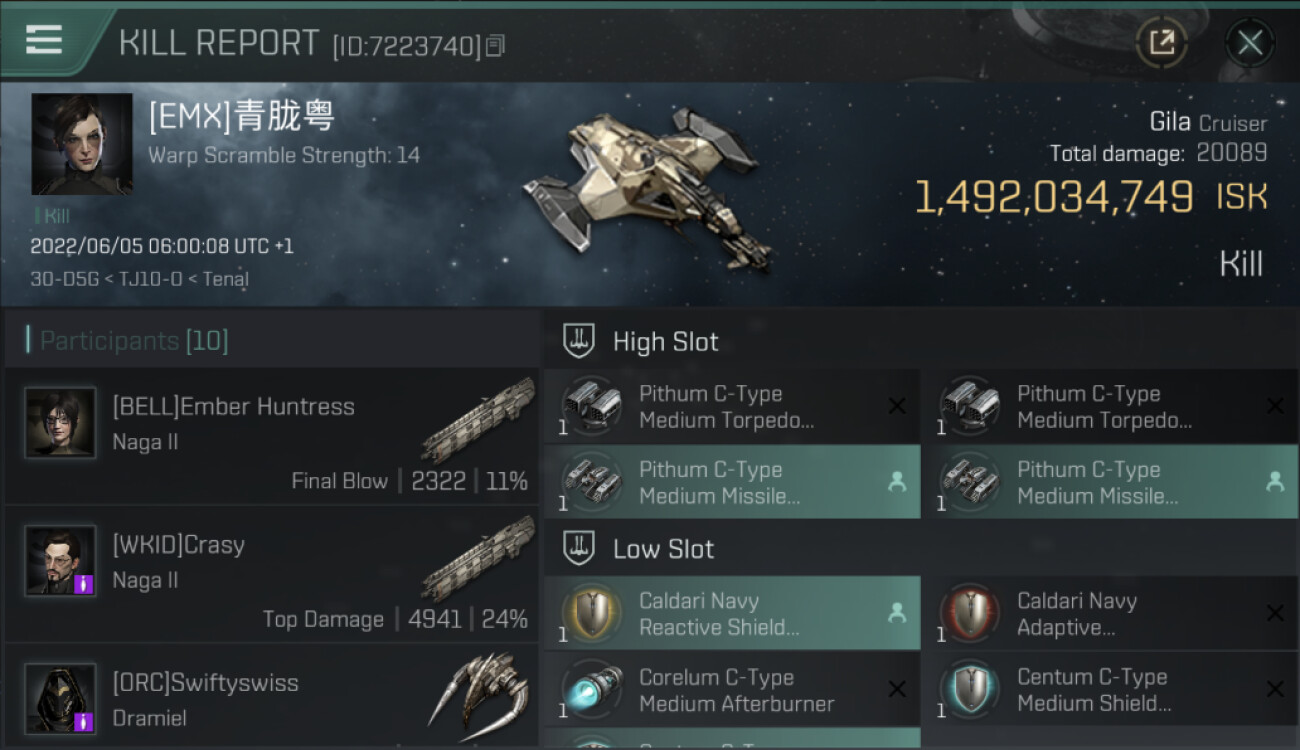Select Caldari Navy Adaptive module
1300x750 pixels.
point(1110,614)
